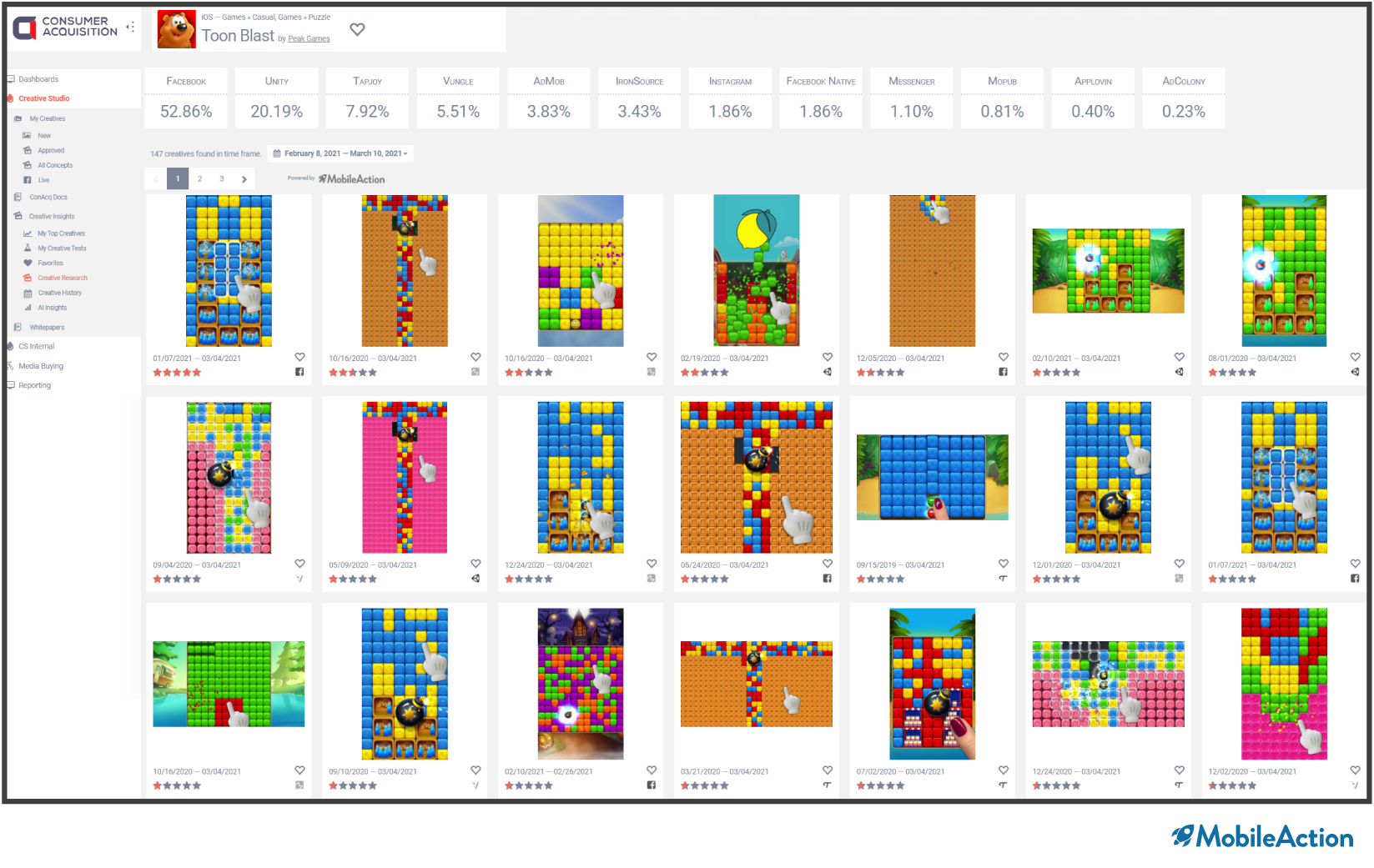Go to previous results page with left chevron

(155, 178)
